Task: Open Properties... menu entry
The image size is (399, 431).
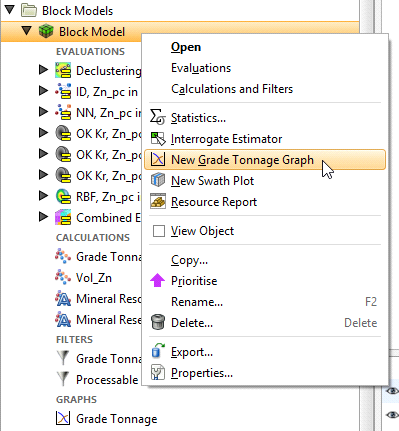Action: 265,373
